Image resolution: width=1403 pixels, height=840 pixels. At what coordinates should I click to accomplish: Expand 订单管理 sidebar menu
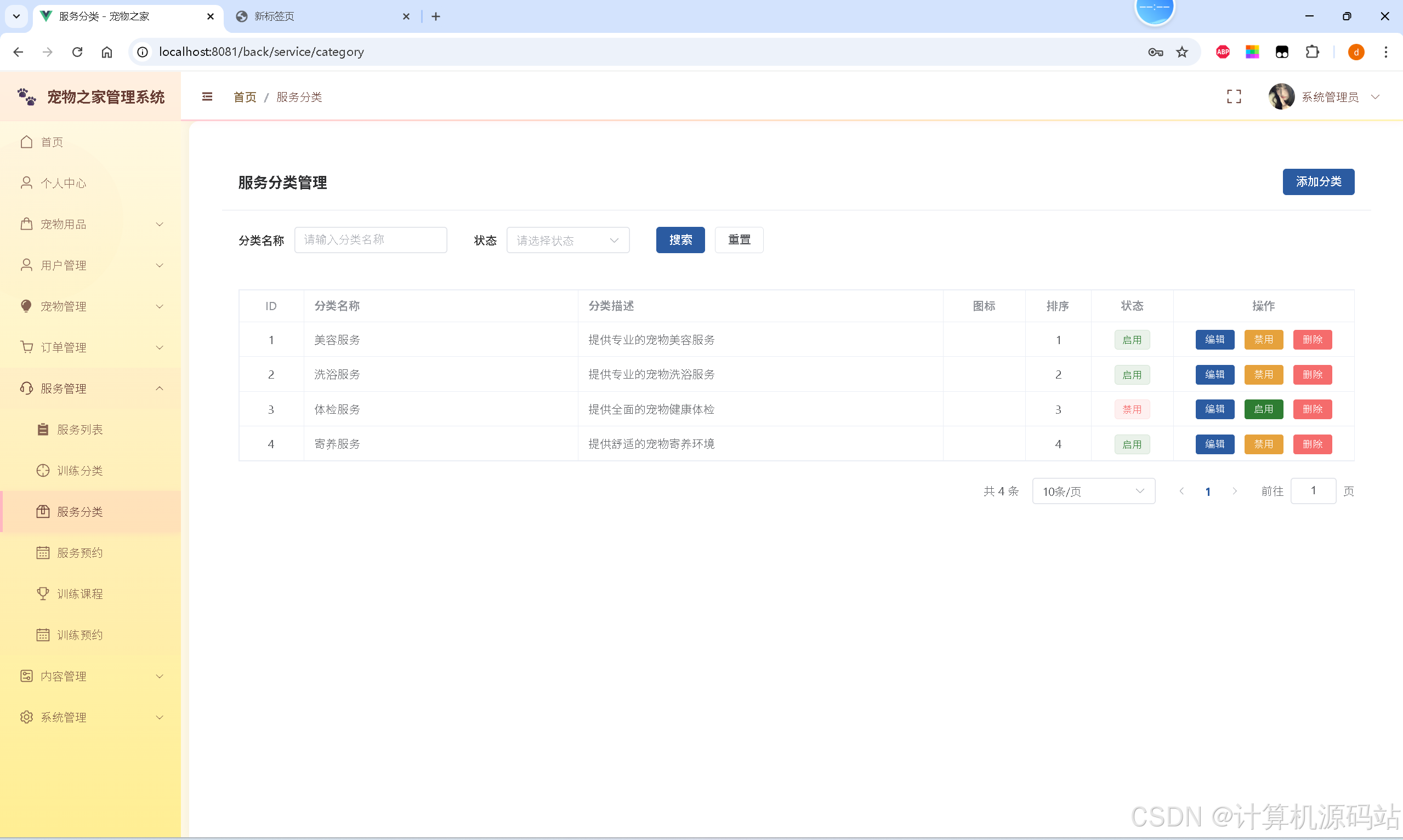tap(90, 347)
